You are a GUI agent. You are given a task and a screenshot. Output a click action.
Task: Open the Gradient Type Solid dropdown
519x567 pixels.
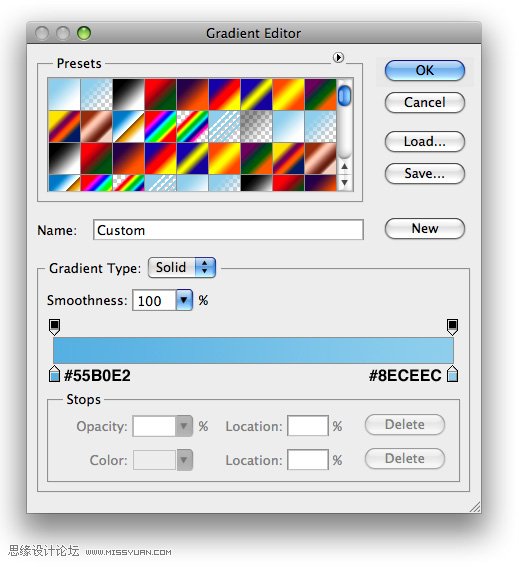pos(182,268)
